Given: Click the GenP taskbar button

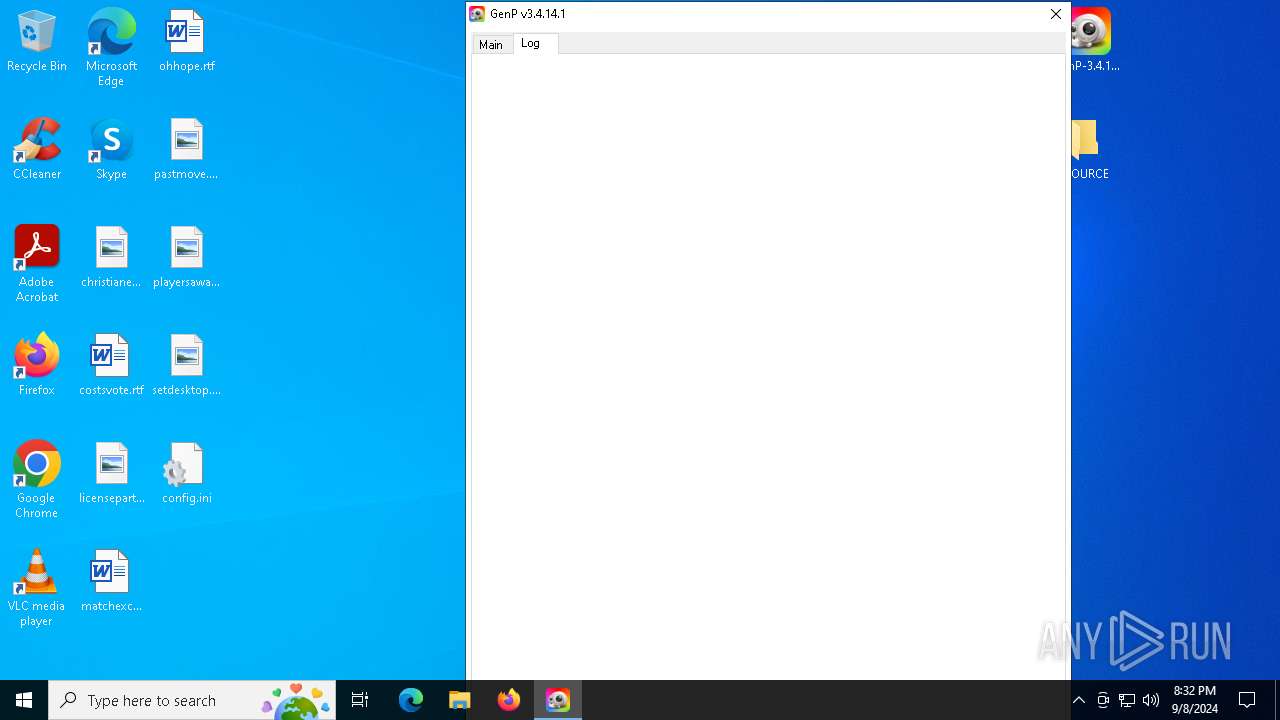Looking at the screenshot, I should click(x=557, y=700).
